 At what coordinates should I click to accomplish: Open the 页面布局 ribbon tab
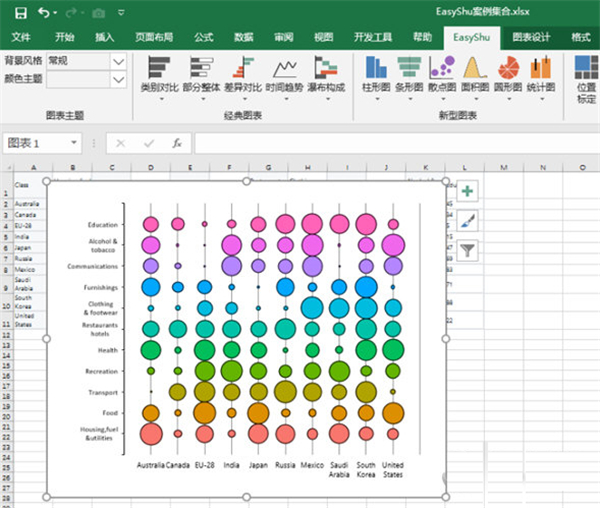click(153, 37)
